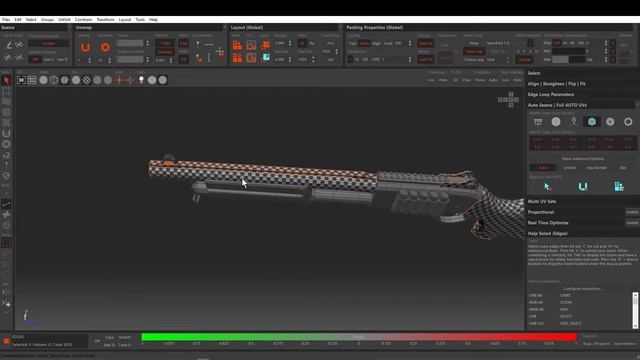Click the light bulb icon in viewport toolbar
The image size is (640, 360).
141,80
